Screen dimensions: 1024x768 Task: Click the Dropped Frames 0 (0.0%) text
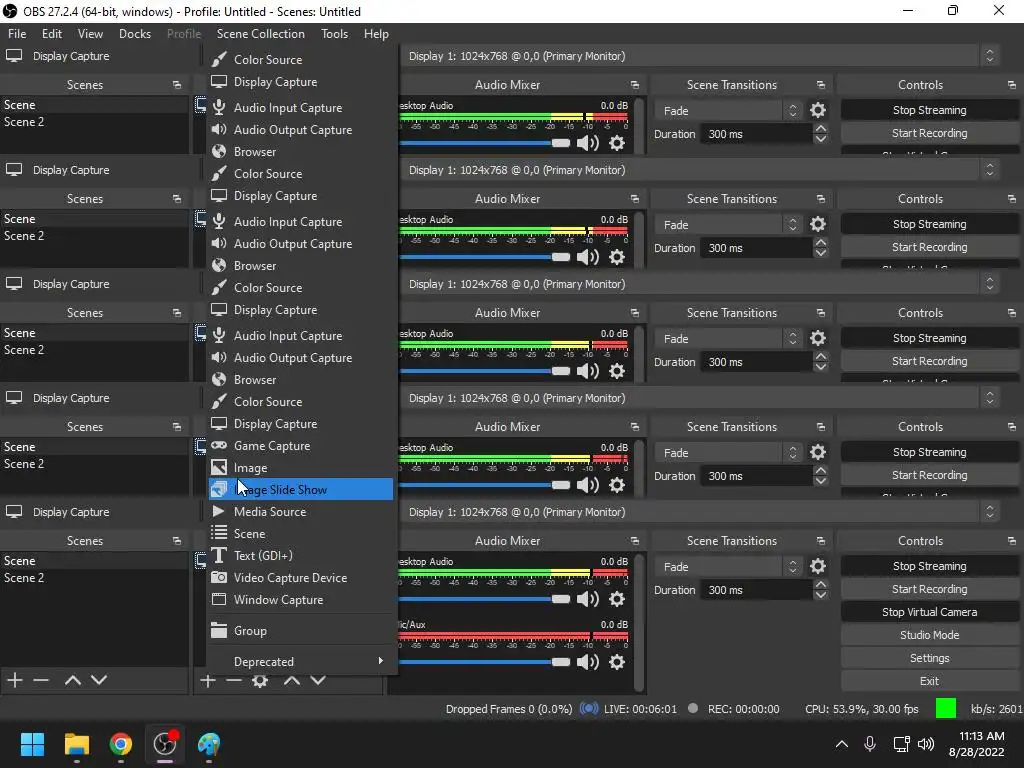509,709
